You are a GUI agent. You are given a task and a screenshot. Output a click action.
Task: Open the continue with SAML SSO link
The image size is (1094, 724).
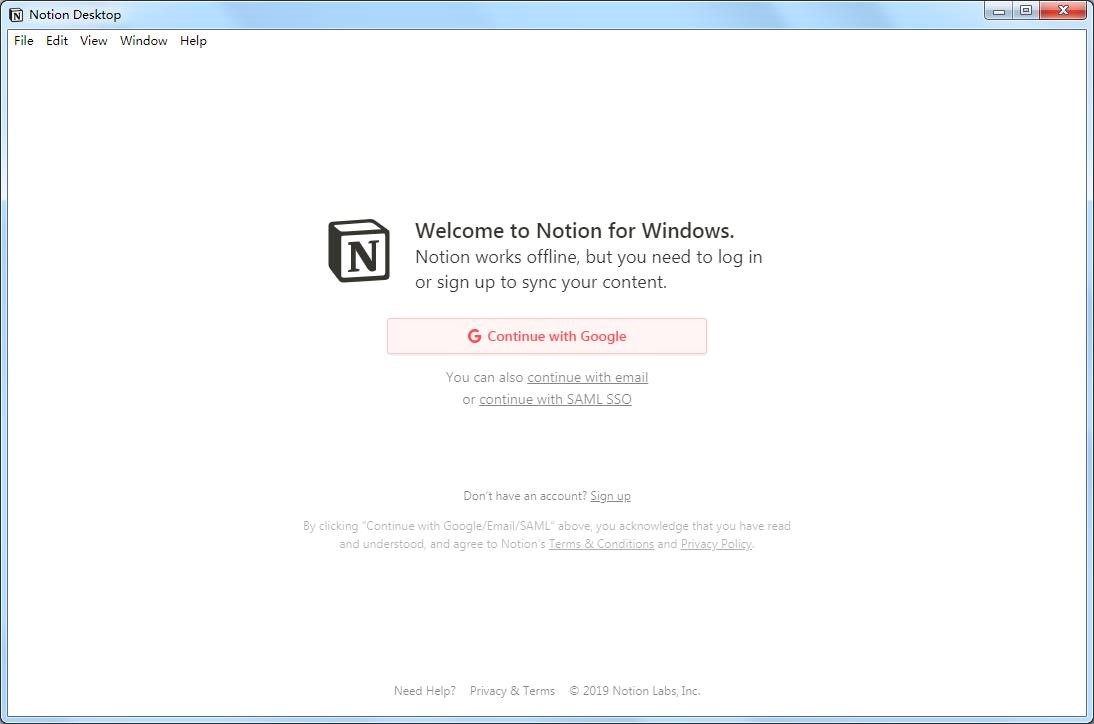point(555,399)
